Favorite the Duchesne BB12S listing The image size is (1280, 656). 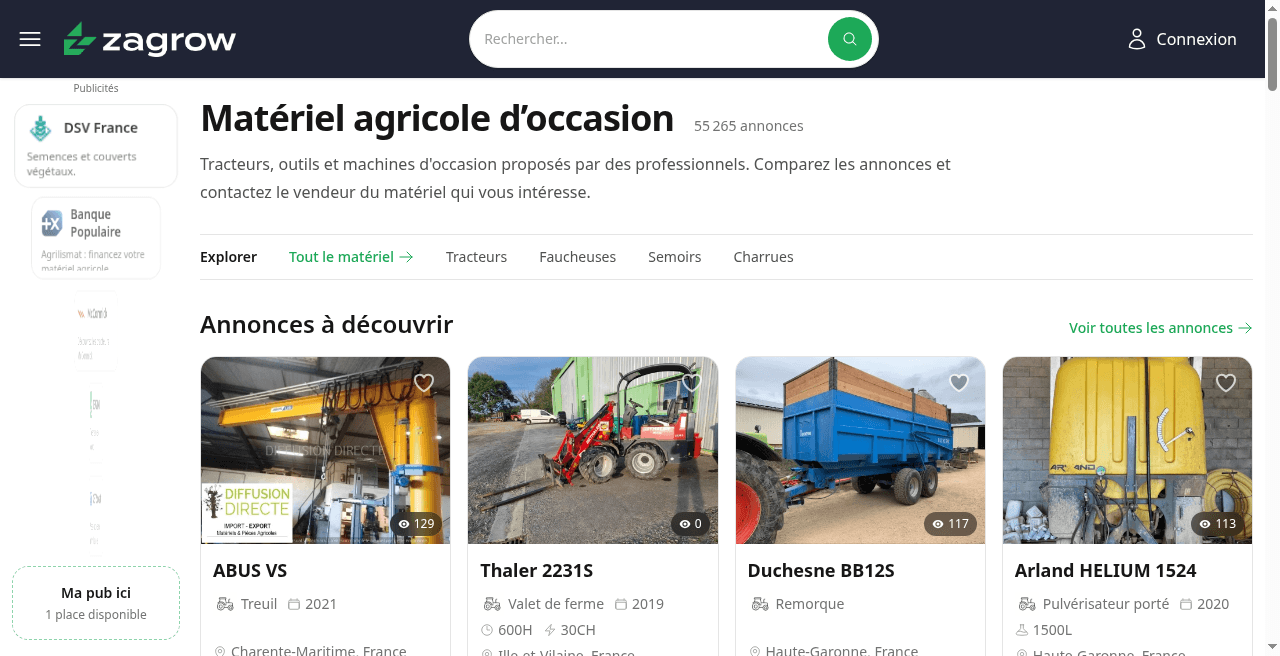point(959,383)
